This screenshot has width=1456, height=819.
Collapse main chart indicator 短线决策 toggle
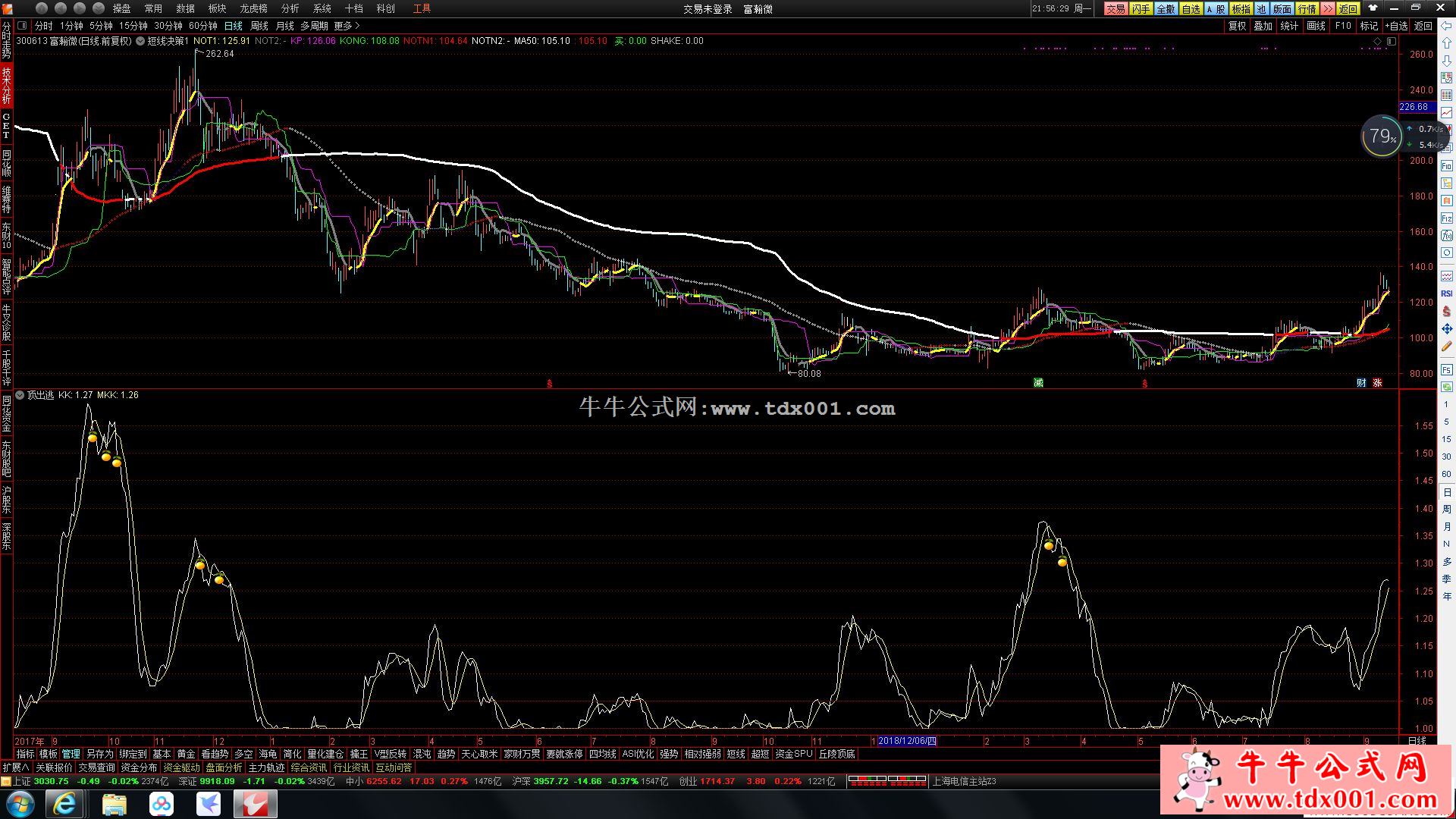[140, 41]
